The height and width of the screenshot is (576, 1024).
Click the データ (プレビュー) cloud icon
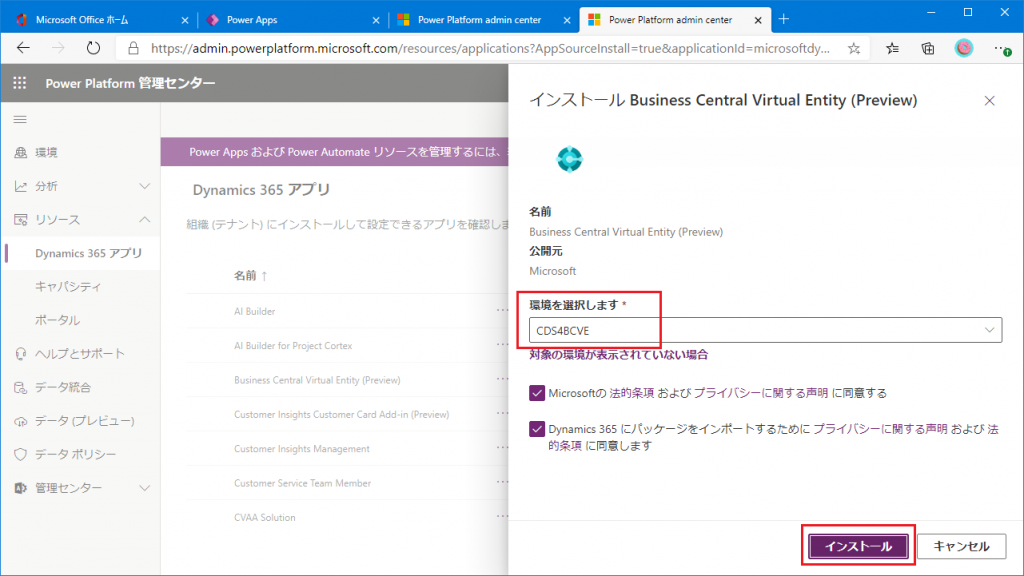click(21, 421)
